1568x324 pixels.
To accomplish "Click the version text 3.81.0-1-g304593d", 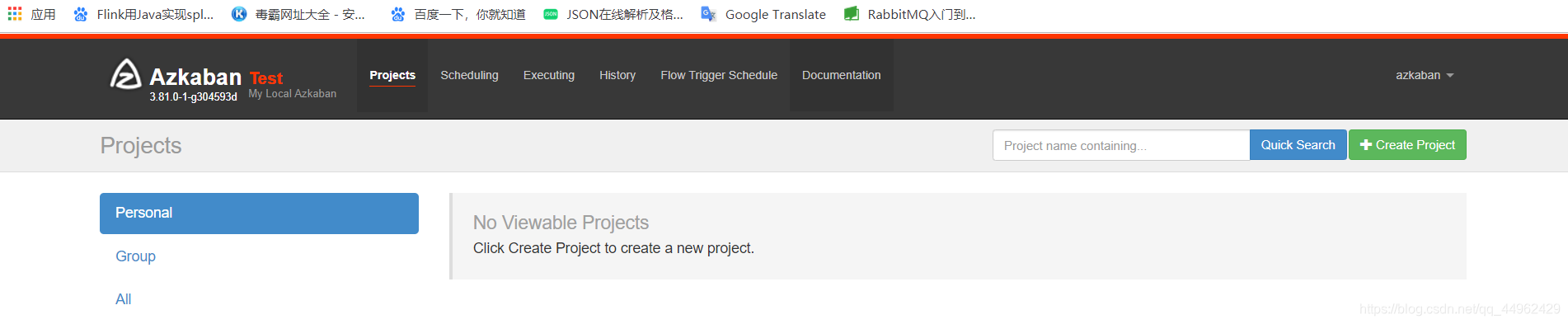I will pyautogui.click(x=193, y=97).
